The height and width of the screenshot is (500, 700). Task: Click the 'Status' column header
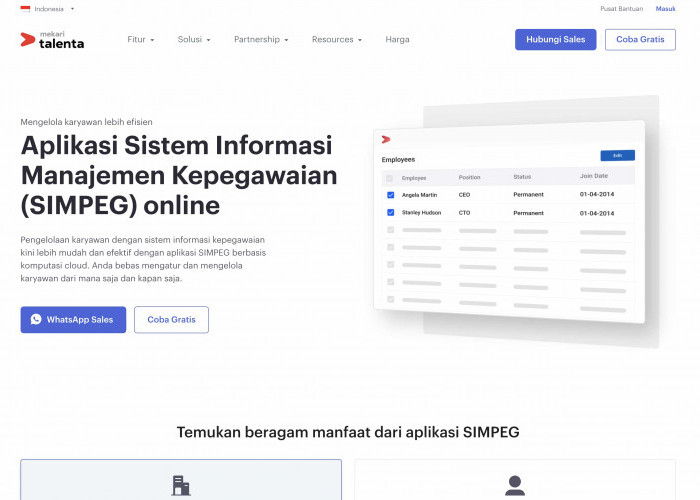[522, 177]
